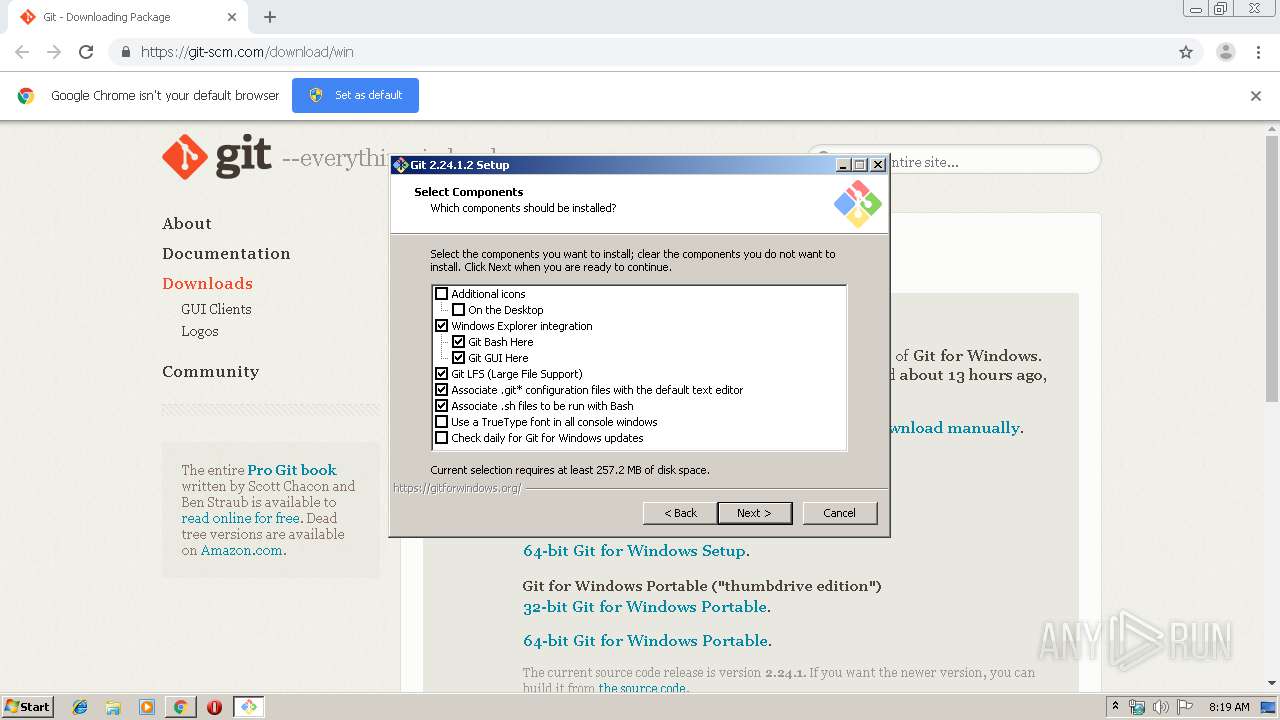
Task: Reload the page in Chrome
Action: click(86, 52)
